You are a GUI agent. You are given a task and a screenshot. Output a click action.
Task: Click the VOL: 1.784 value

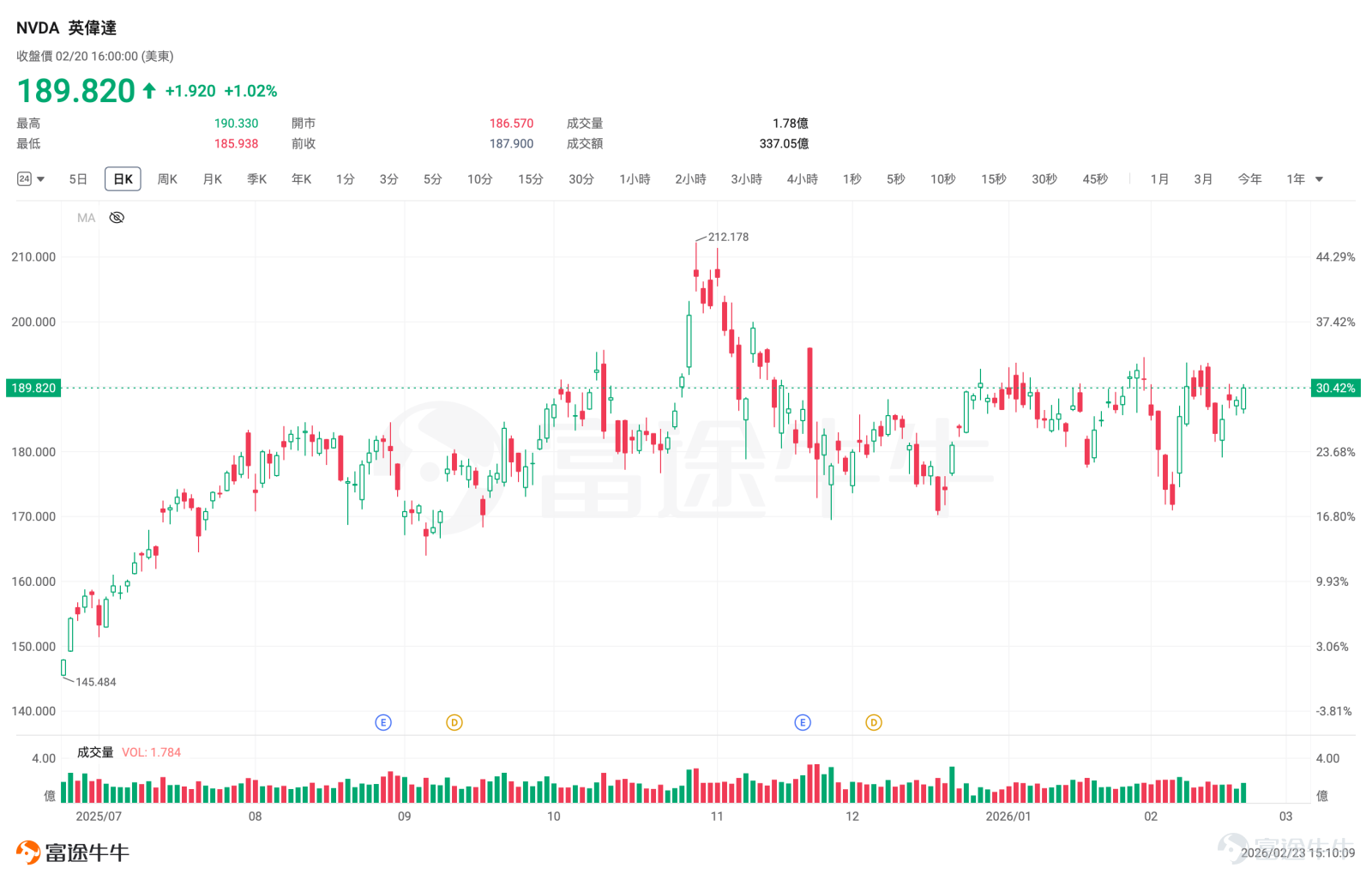151,752
